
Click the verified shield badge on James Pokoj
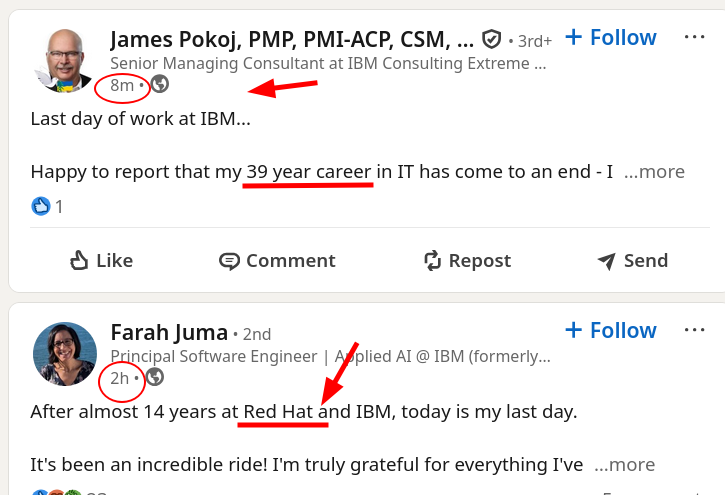click(491, 39)
